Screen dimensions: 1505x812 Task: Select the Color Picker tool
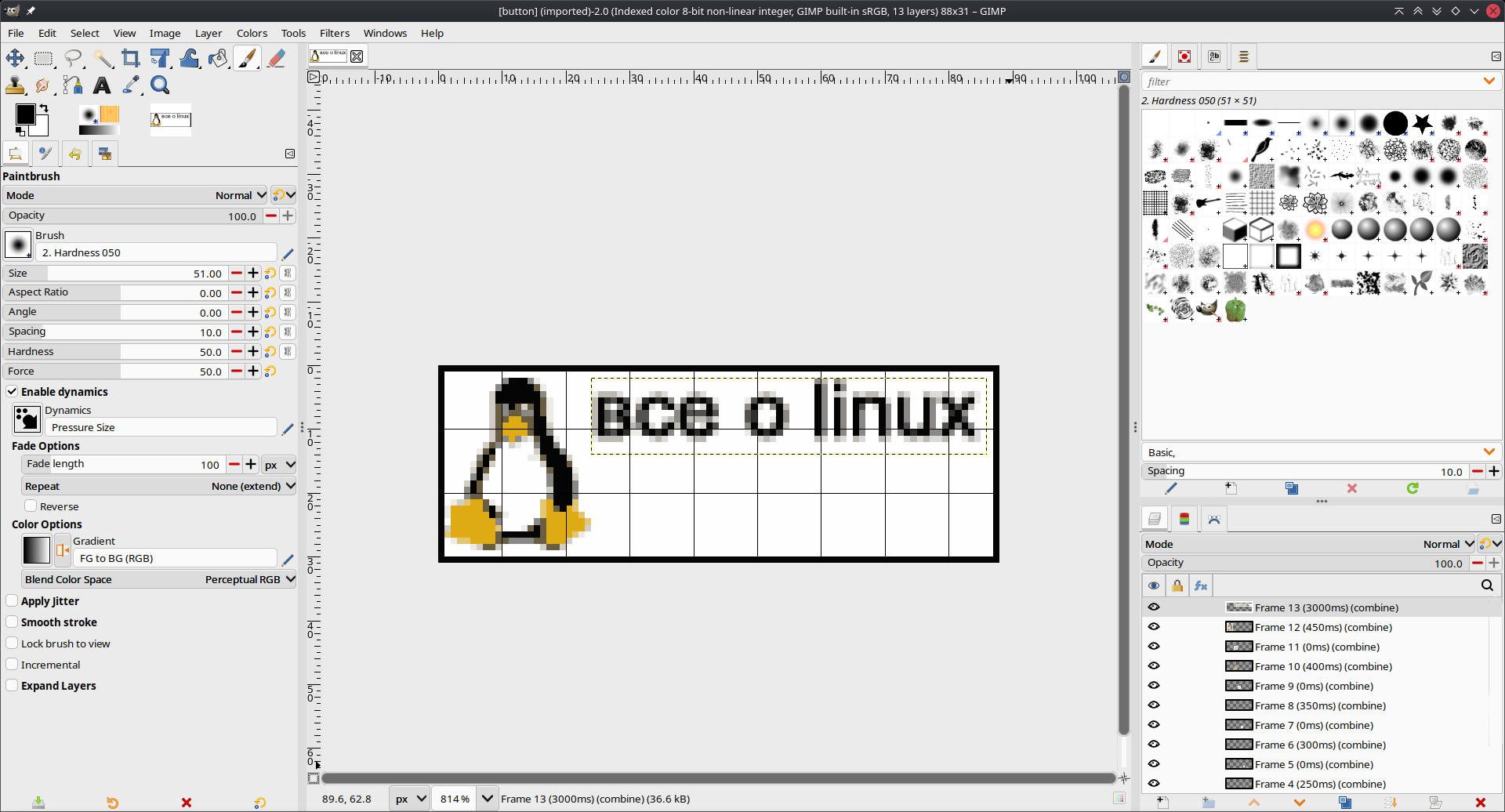(131, 85)
